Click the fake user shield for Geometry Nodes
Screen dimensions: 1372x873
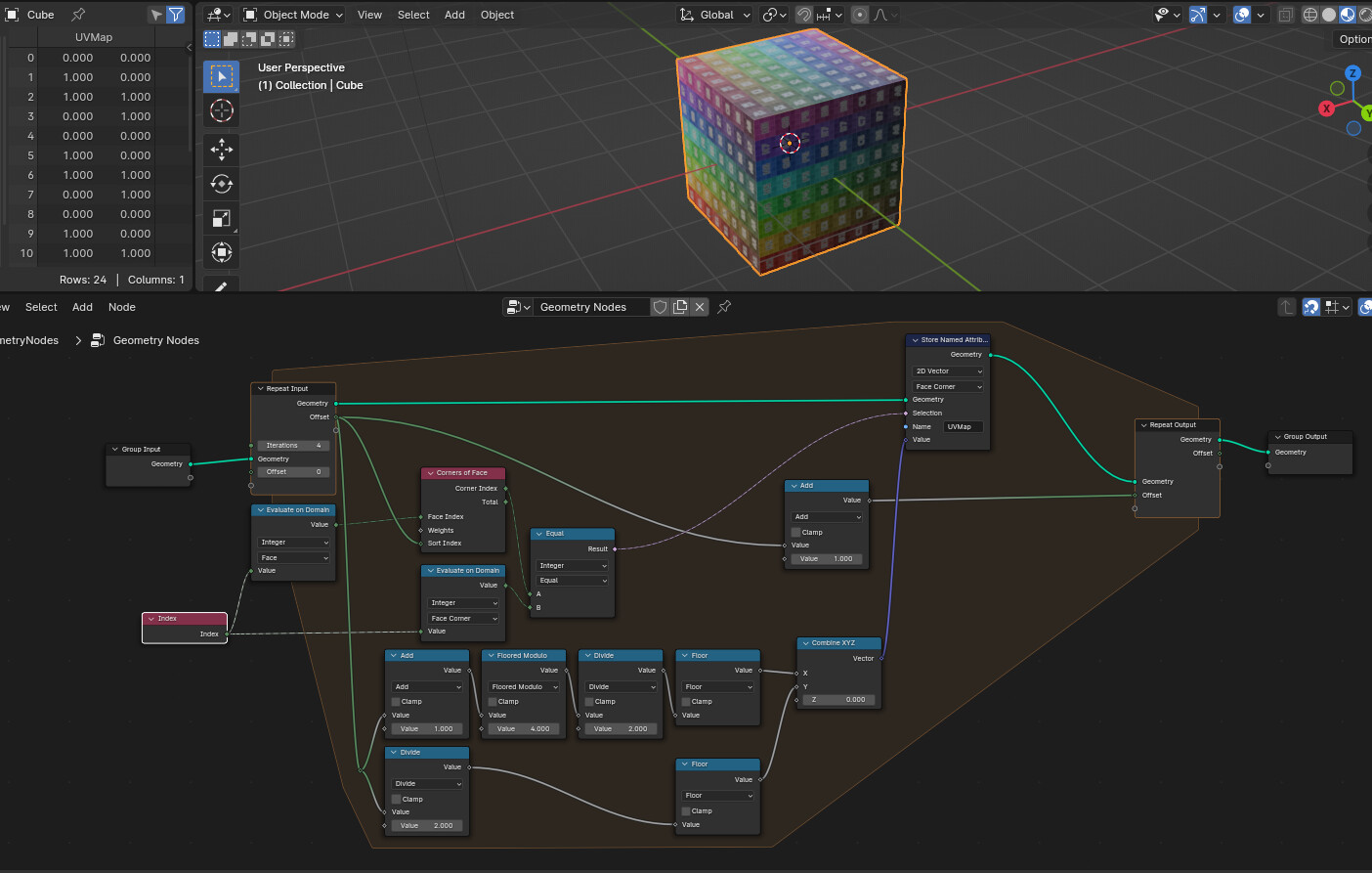tap(661, 307)
